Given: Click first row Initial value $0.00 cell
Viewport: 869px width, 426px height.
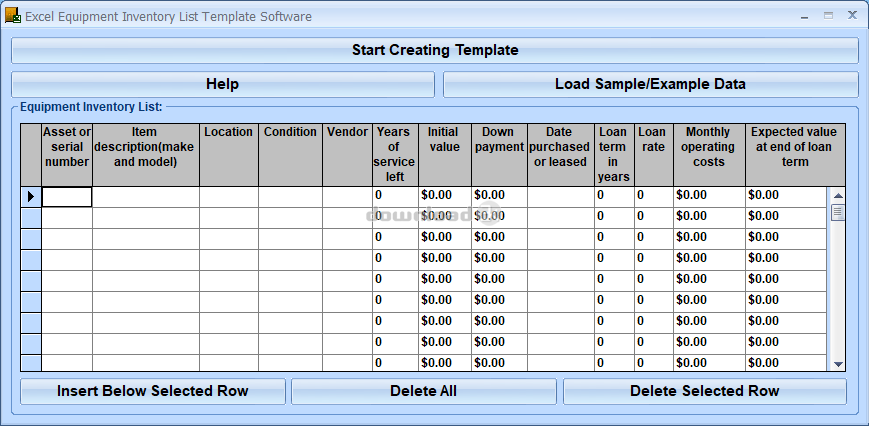Looking at the screenshot, I should point(445,197).
